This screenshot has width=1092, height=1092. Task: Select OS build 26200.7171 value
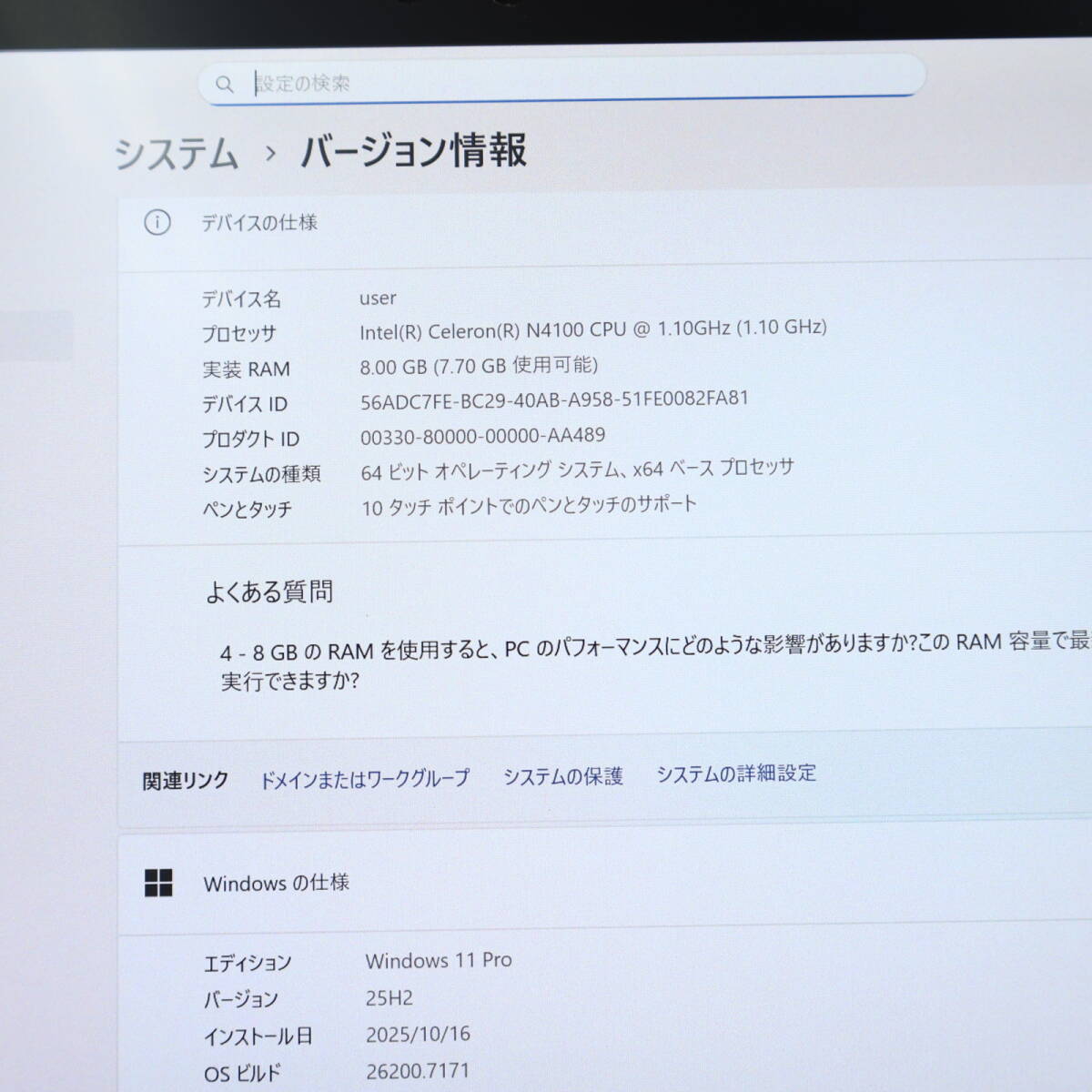pos(418,1071)
